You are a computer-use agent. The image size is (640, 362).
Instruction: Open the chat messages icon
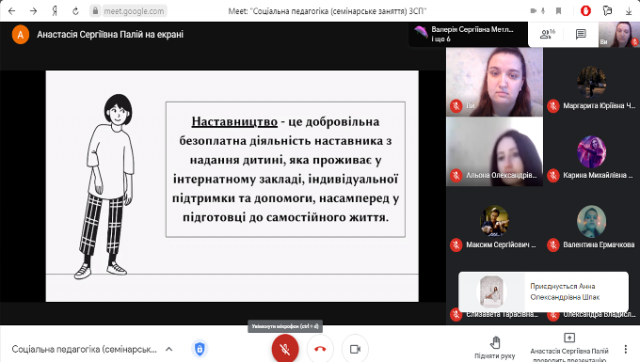pyautogui.click(x=581, y=34)
